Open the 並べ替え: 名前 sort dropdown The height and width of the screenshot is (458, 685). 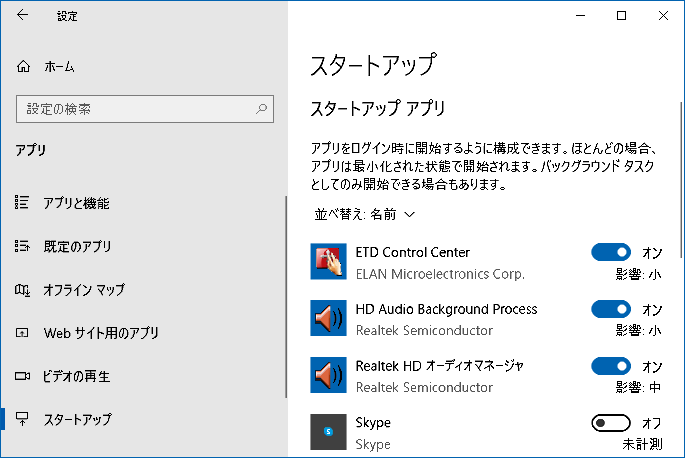pos(364,214)
